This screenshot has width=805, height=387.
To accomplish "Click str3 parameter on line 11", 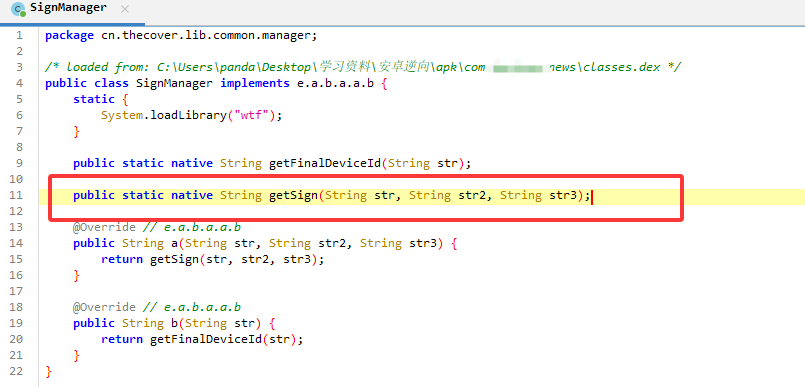I will pos(564,195).
